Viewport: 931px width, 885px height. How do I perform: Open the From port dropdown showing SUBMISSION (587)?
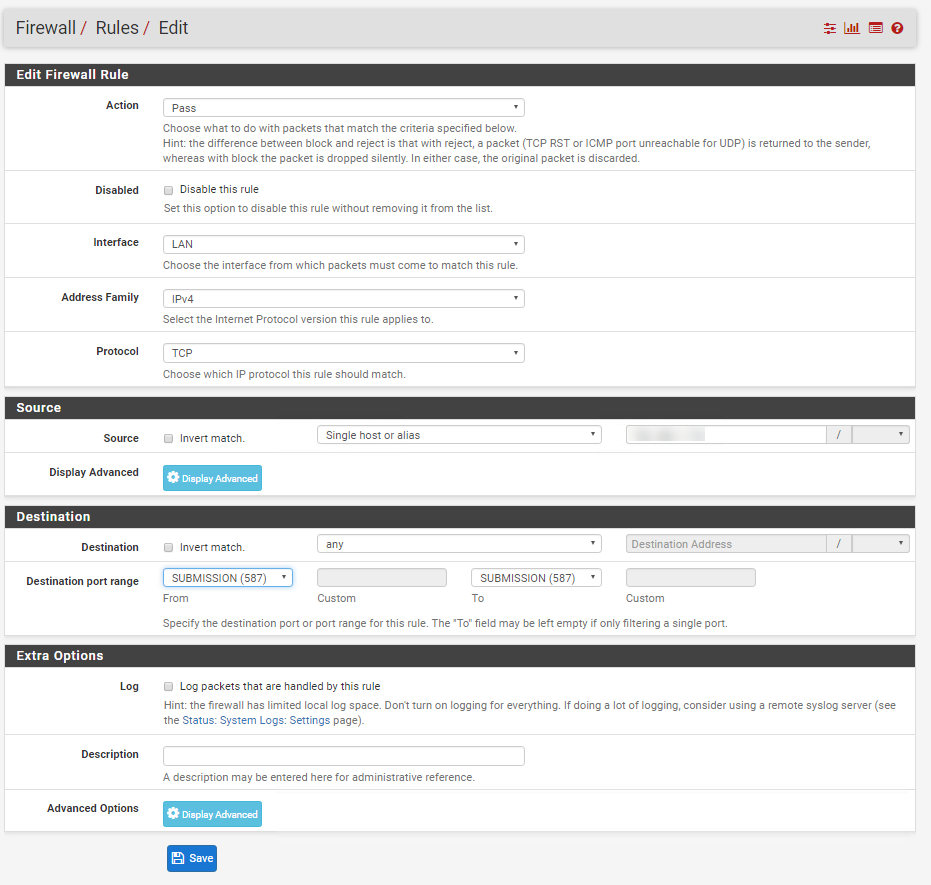227,577
